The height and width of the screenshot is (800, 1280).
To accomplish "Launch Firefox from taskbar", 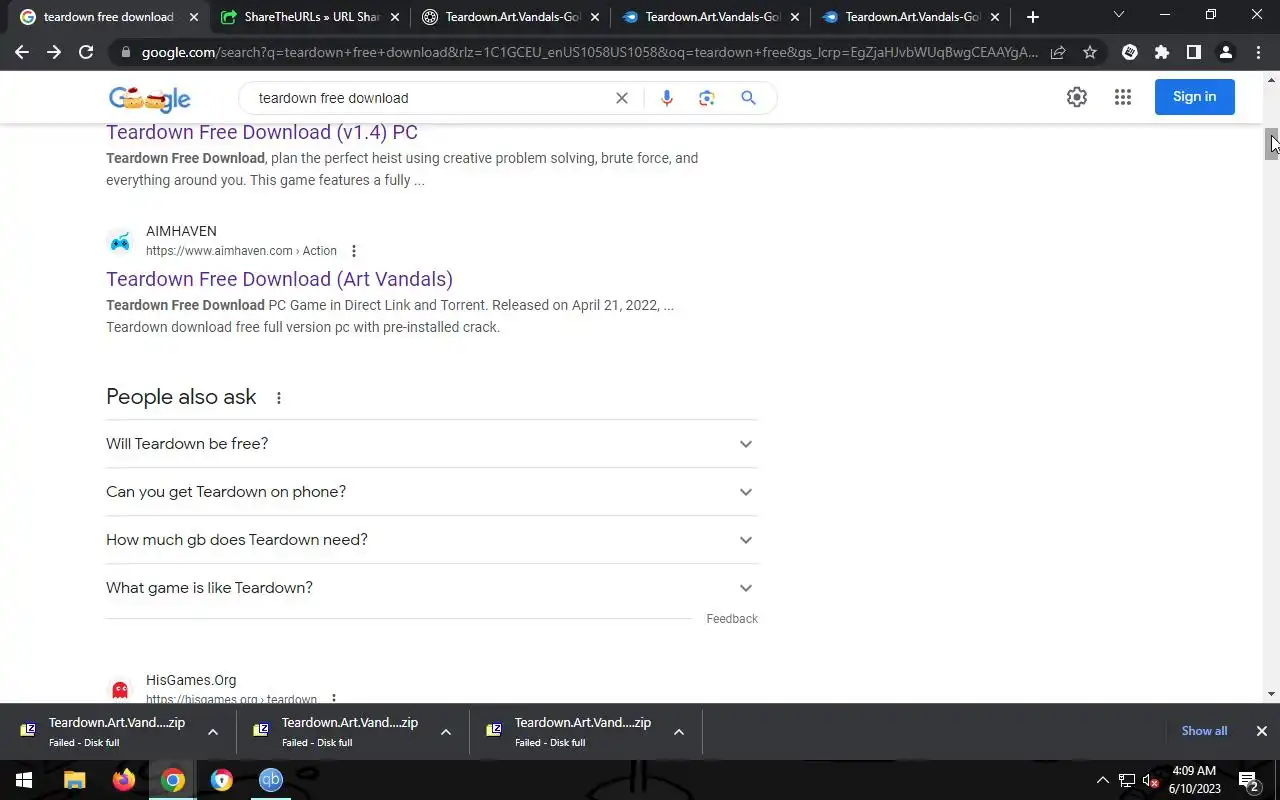I will 124,780.
